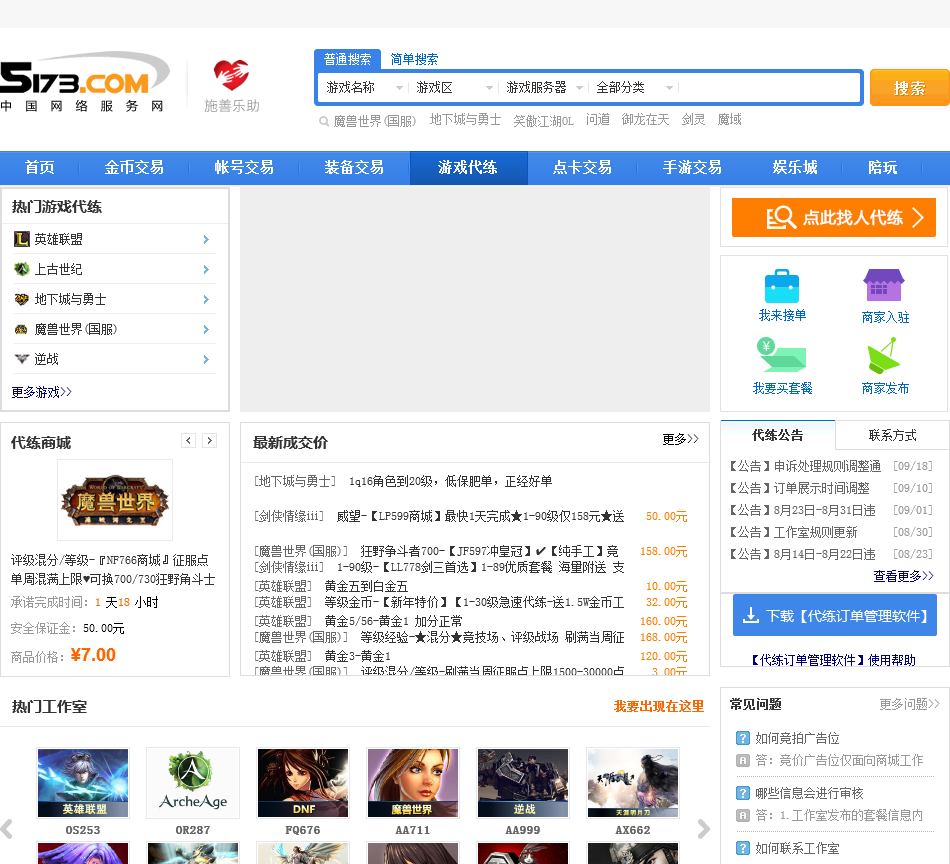Viewport: 950px width, 864px height.
Task: Open 装备交易 navigation item
Action: point(354,167)
